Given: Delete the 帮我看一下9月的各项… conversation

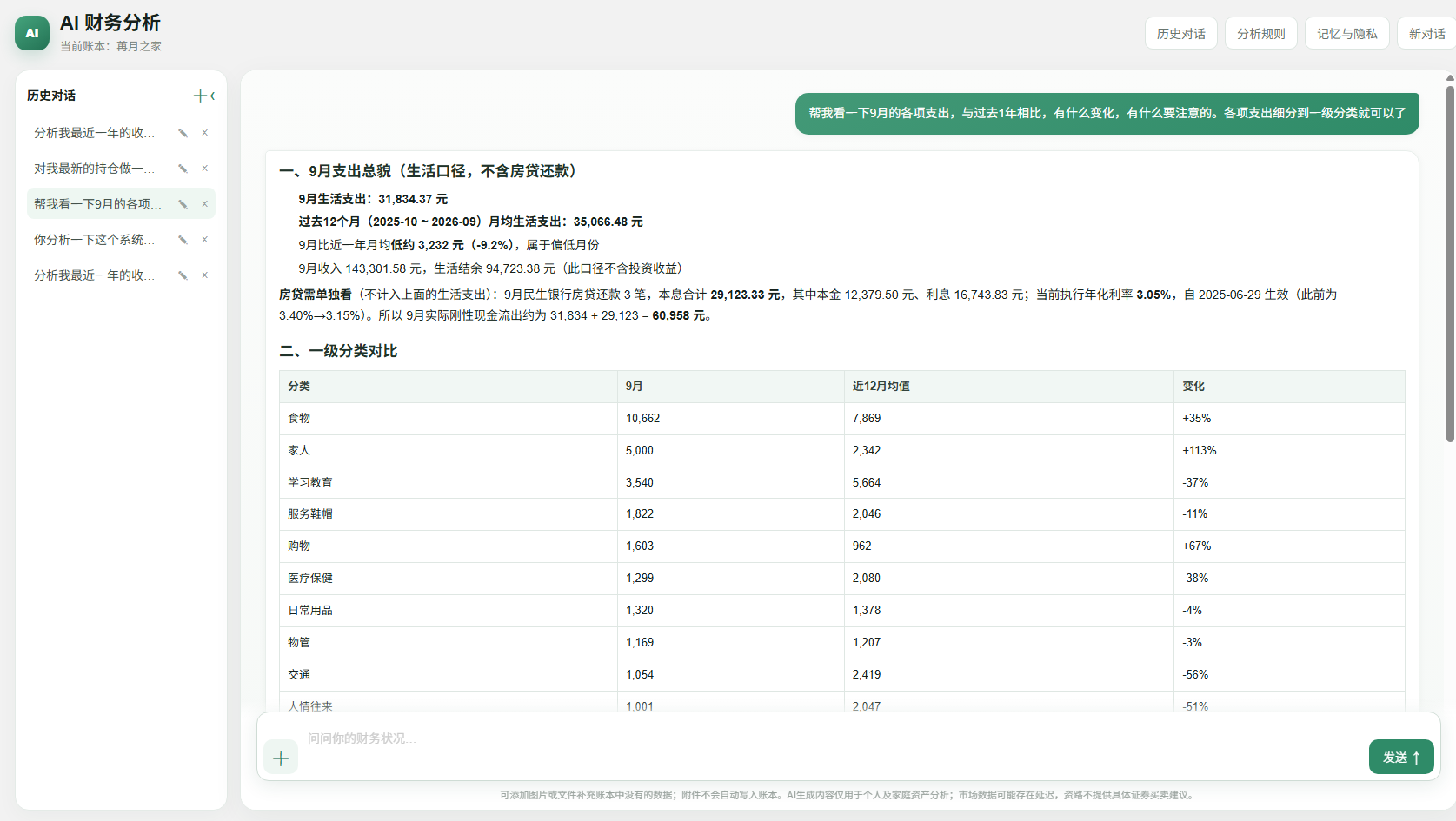Looking at the screenshot, I should [x=205, y=204].
